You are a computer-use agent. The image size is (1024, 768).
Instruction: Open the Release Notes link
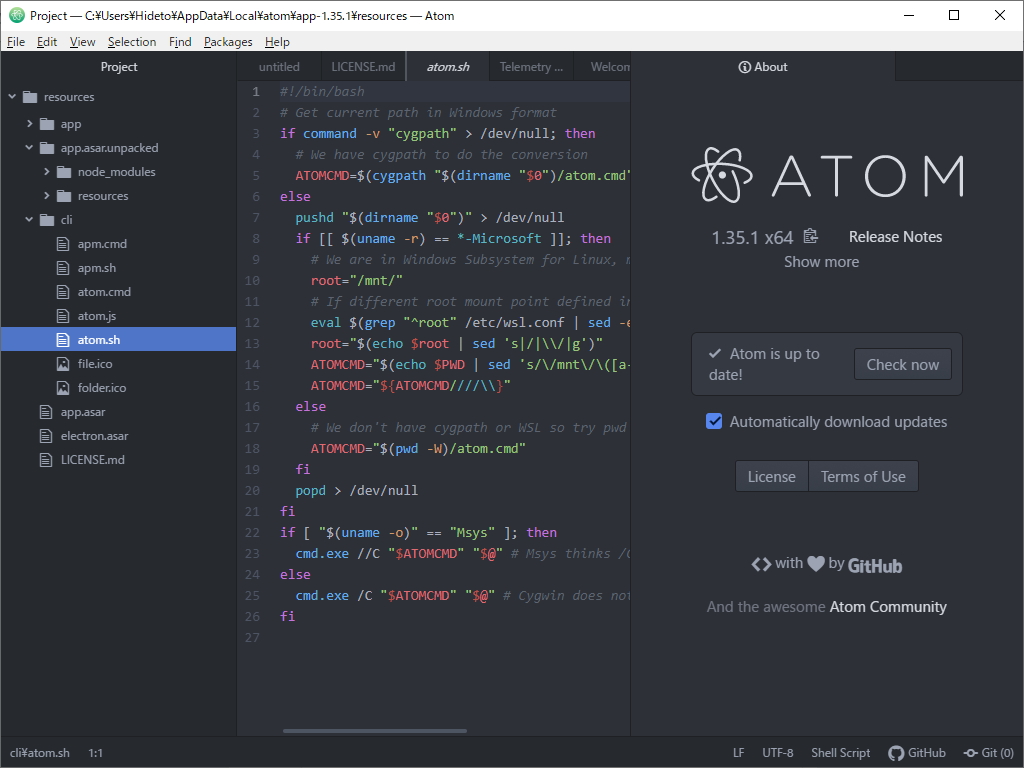[x=894, y=236]
